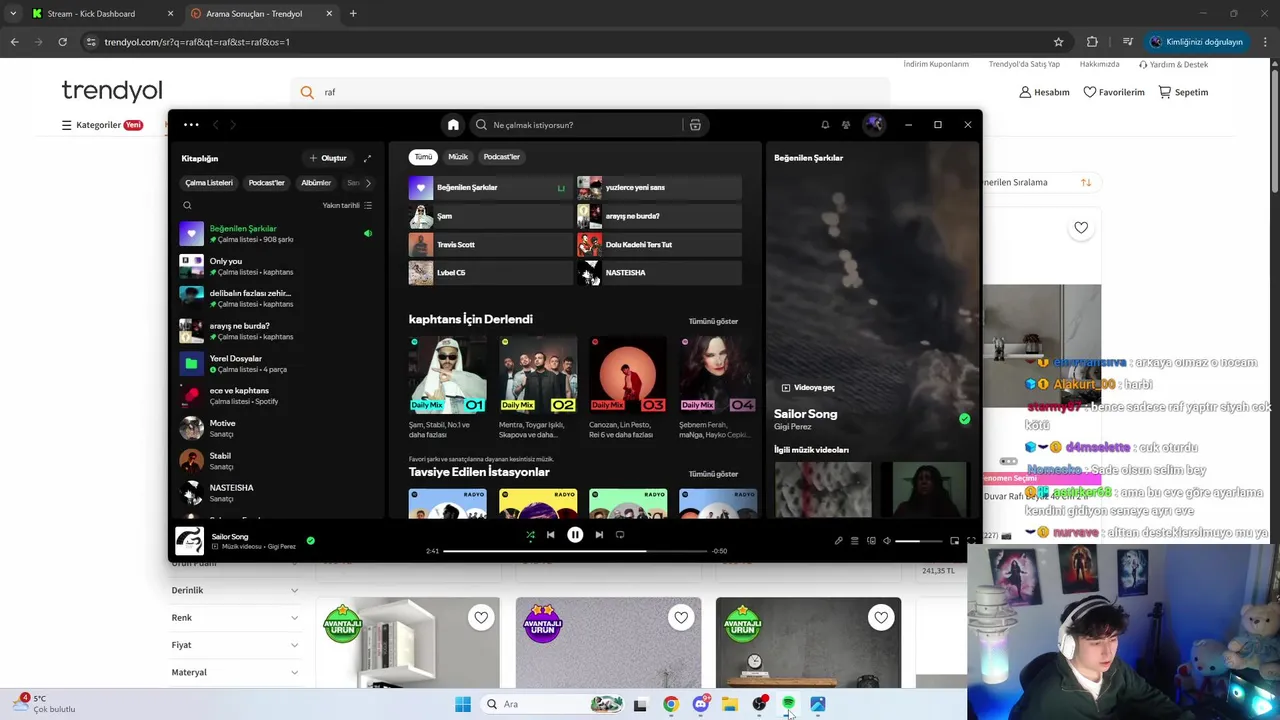The height and width of the screenshot is (720, 1280).
Task: Open Discord from the taskbar
Action: tap(700, 704)
